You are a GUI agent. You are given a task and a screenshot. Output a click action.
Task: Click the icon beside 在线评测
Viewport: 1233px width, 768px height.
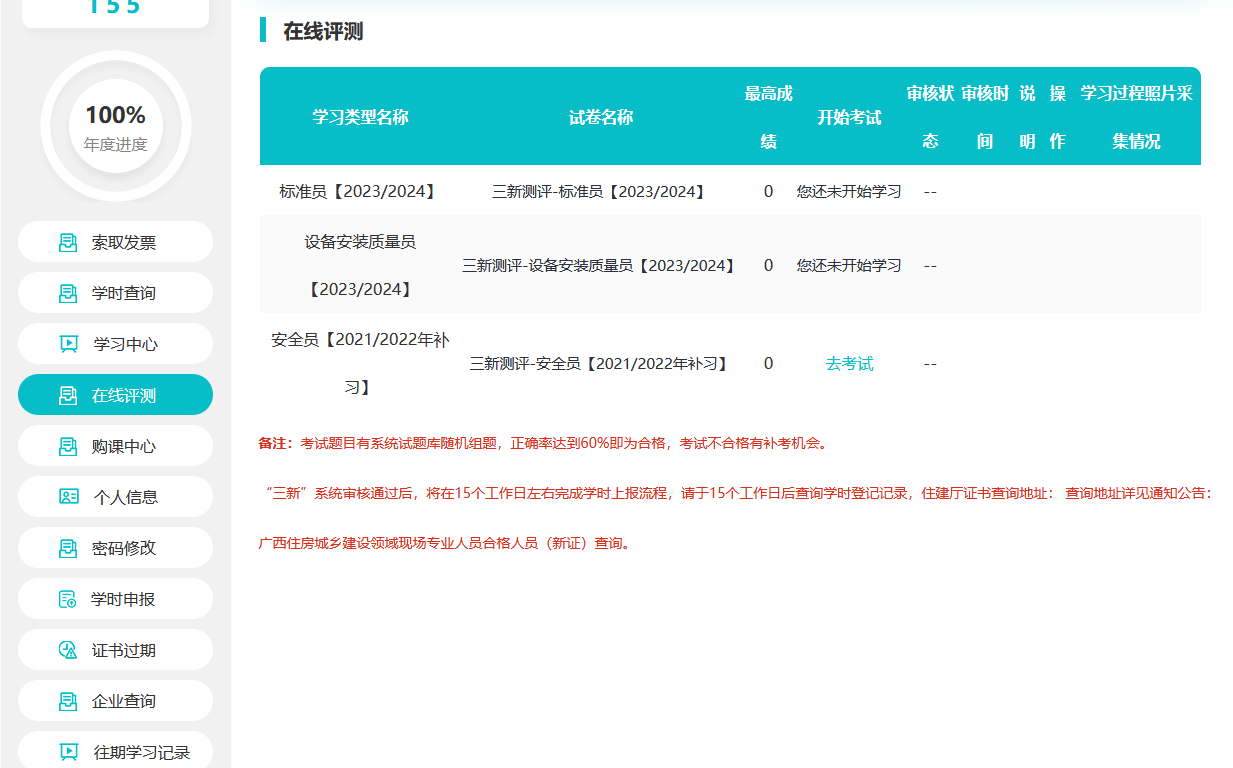(x=68, y=395)
